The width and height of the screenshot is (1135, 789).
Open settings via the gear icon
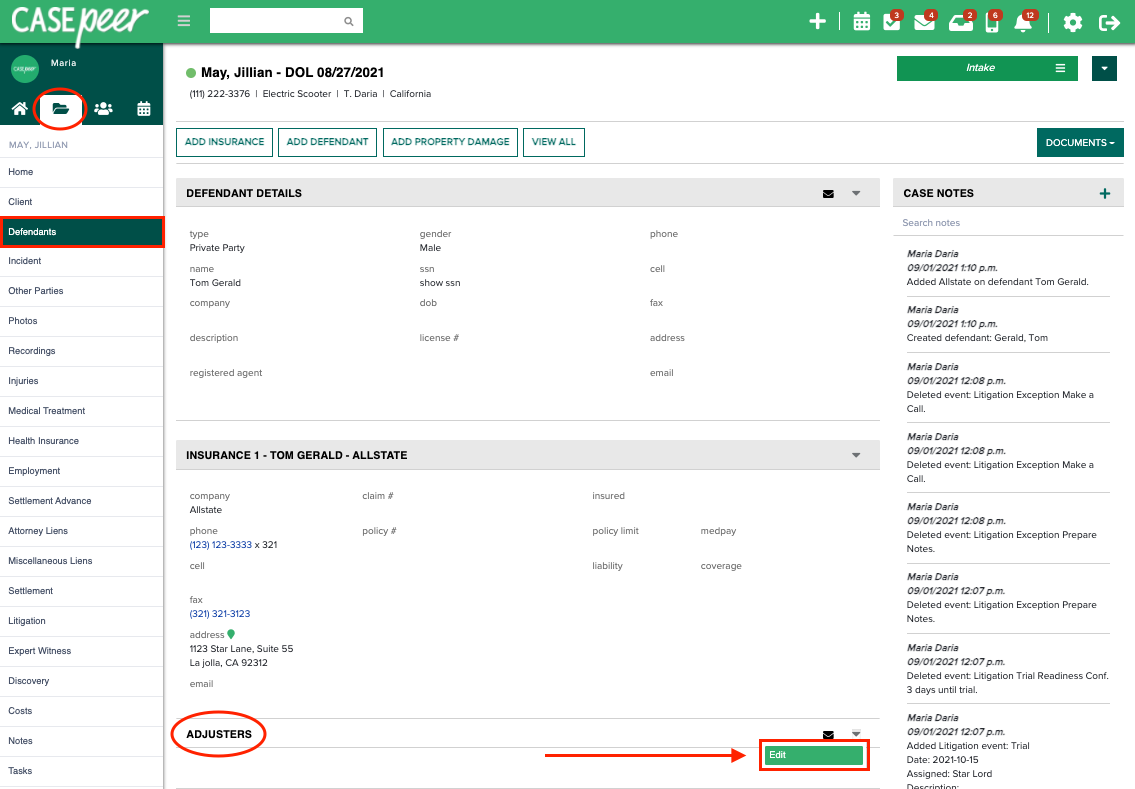coord(1072,21)
